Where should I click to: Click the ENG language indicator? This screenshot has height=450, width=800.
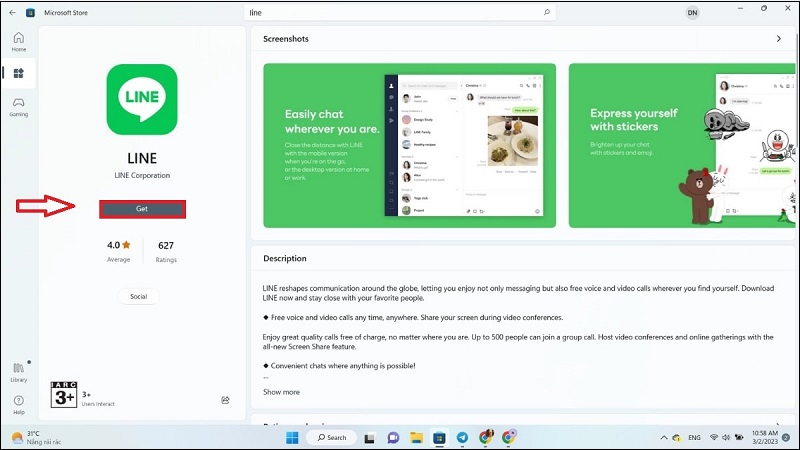tap(694, 438)
